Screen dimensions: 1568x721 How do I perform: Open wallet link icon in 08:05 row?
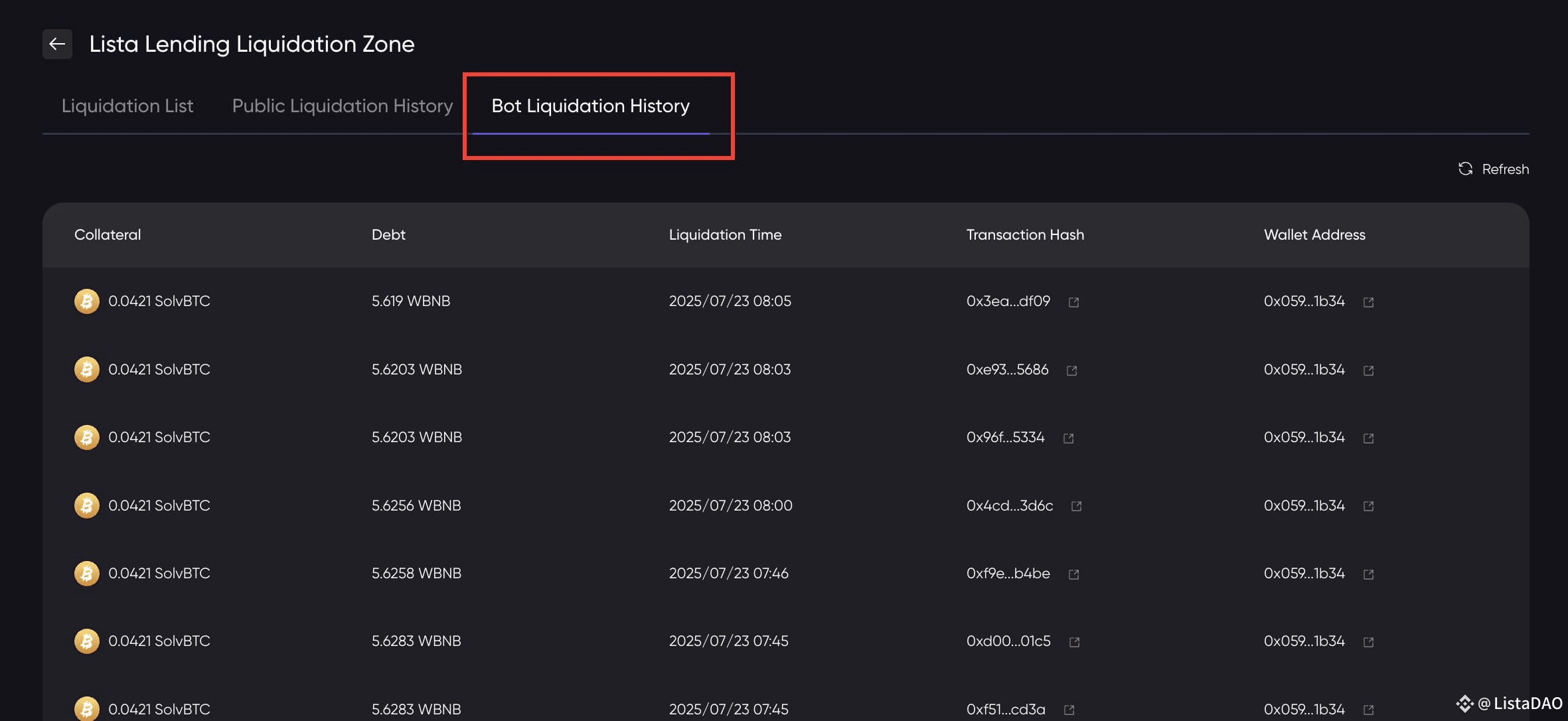pos(1368,302)
